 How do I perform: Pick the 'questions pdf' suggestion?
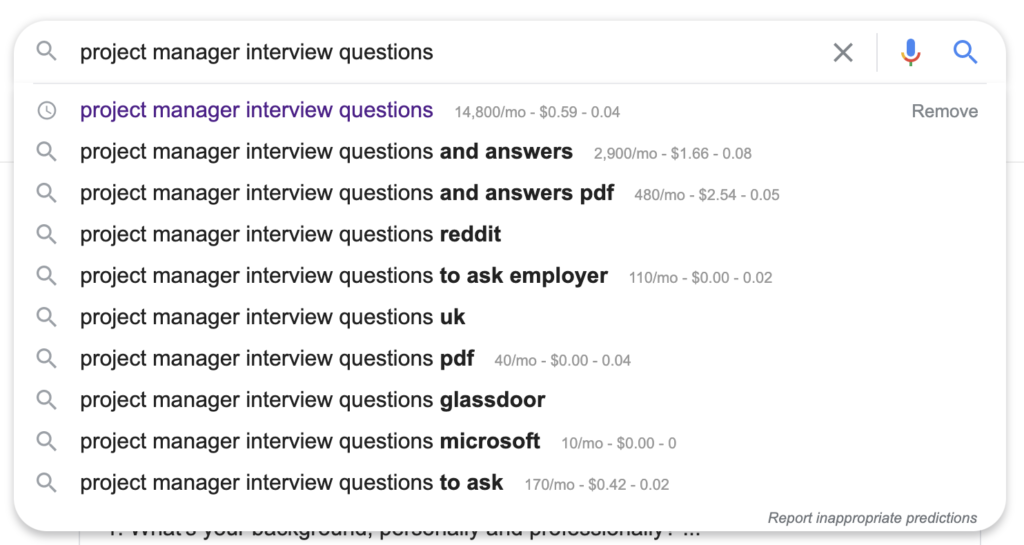click(x=277, y=358)
